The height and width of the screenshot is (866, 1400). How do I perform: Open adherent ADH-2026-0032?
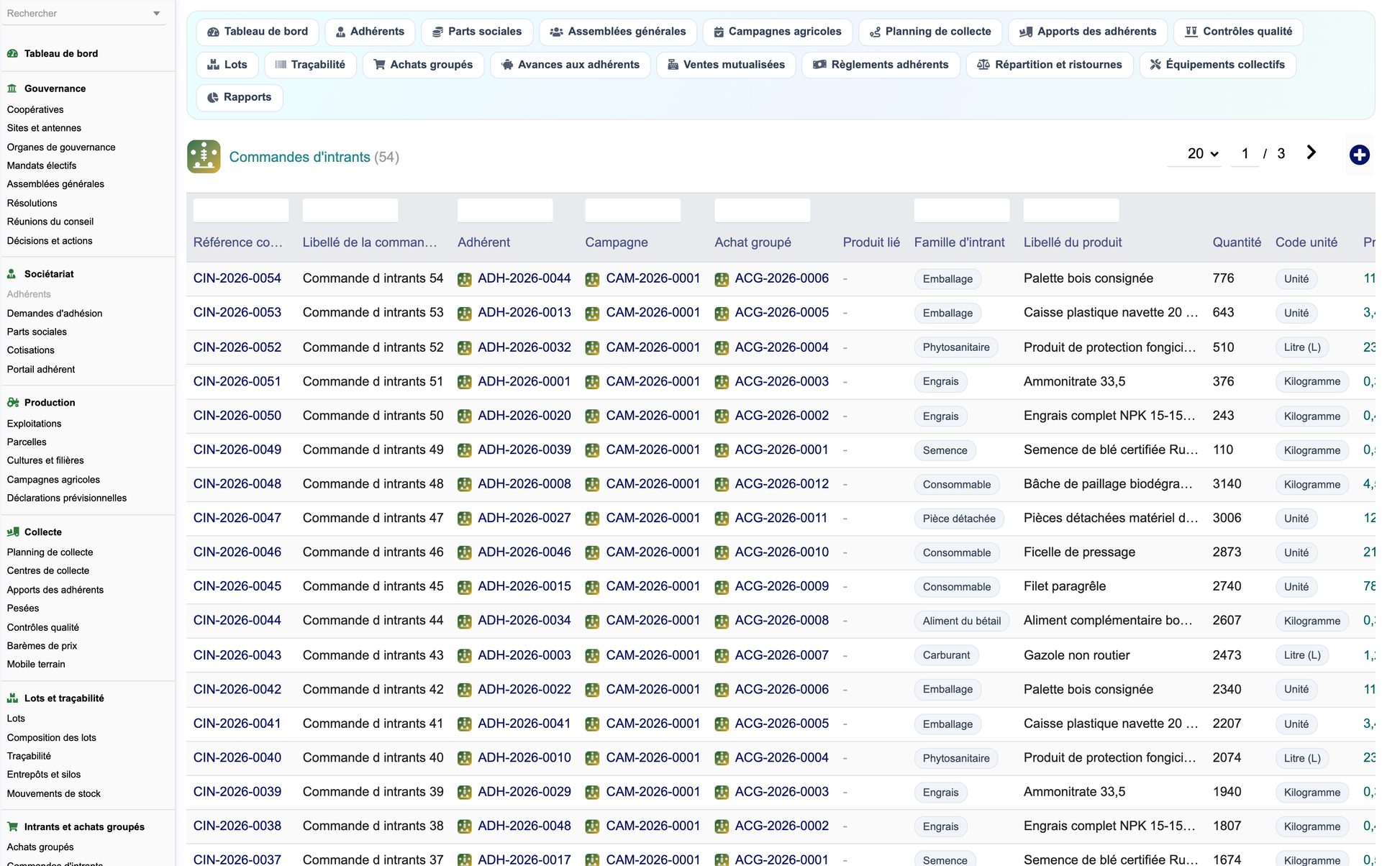click(x=524, y=347)
